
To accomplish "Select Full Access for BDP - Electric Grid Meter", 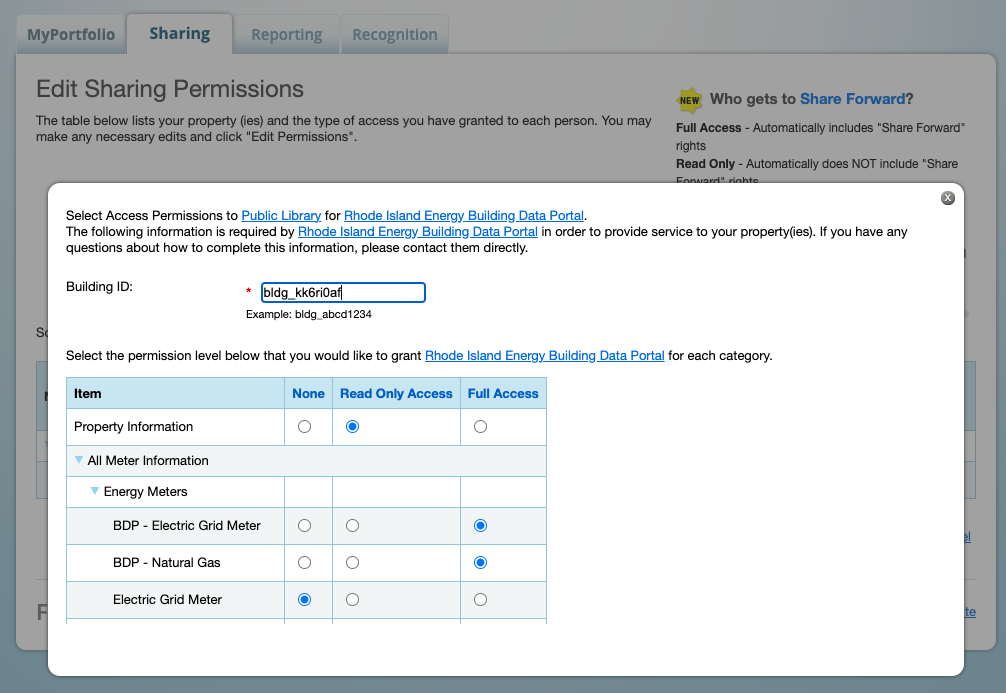I will coord(481,526).
